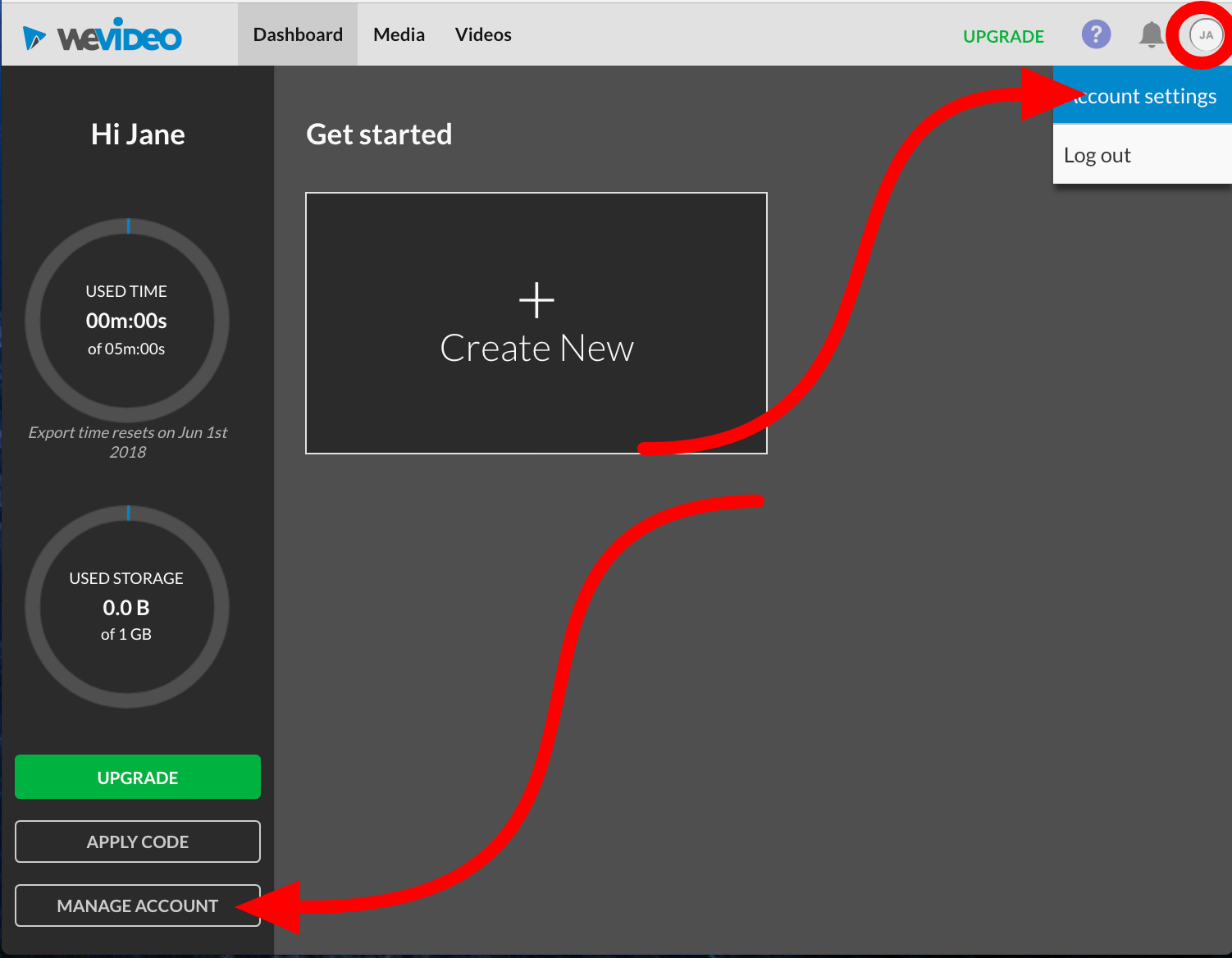The height and width of the screenshot is (958, 1232).
Task: Click the green UPGRADE text in header
Action: click(1003, 36)
